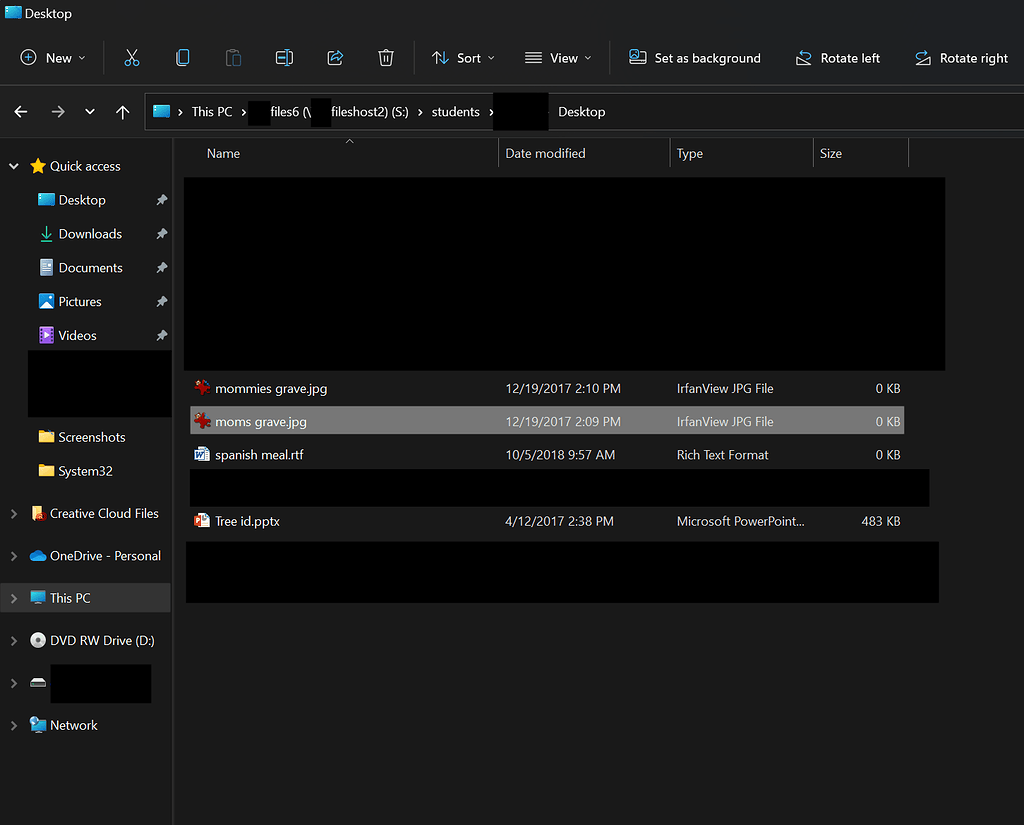1024x825 pixels.
Task: Set selected image as desktop background
Action: 694,57
